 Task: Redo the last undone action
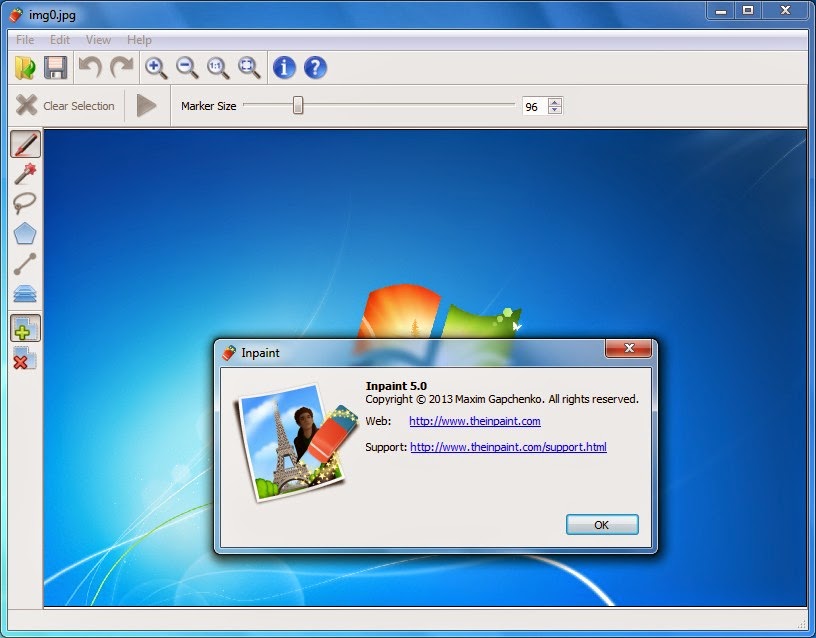click(122, 68)
